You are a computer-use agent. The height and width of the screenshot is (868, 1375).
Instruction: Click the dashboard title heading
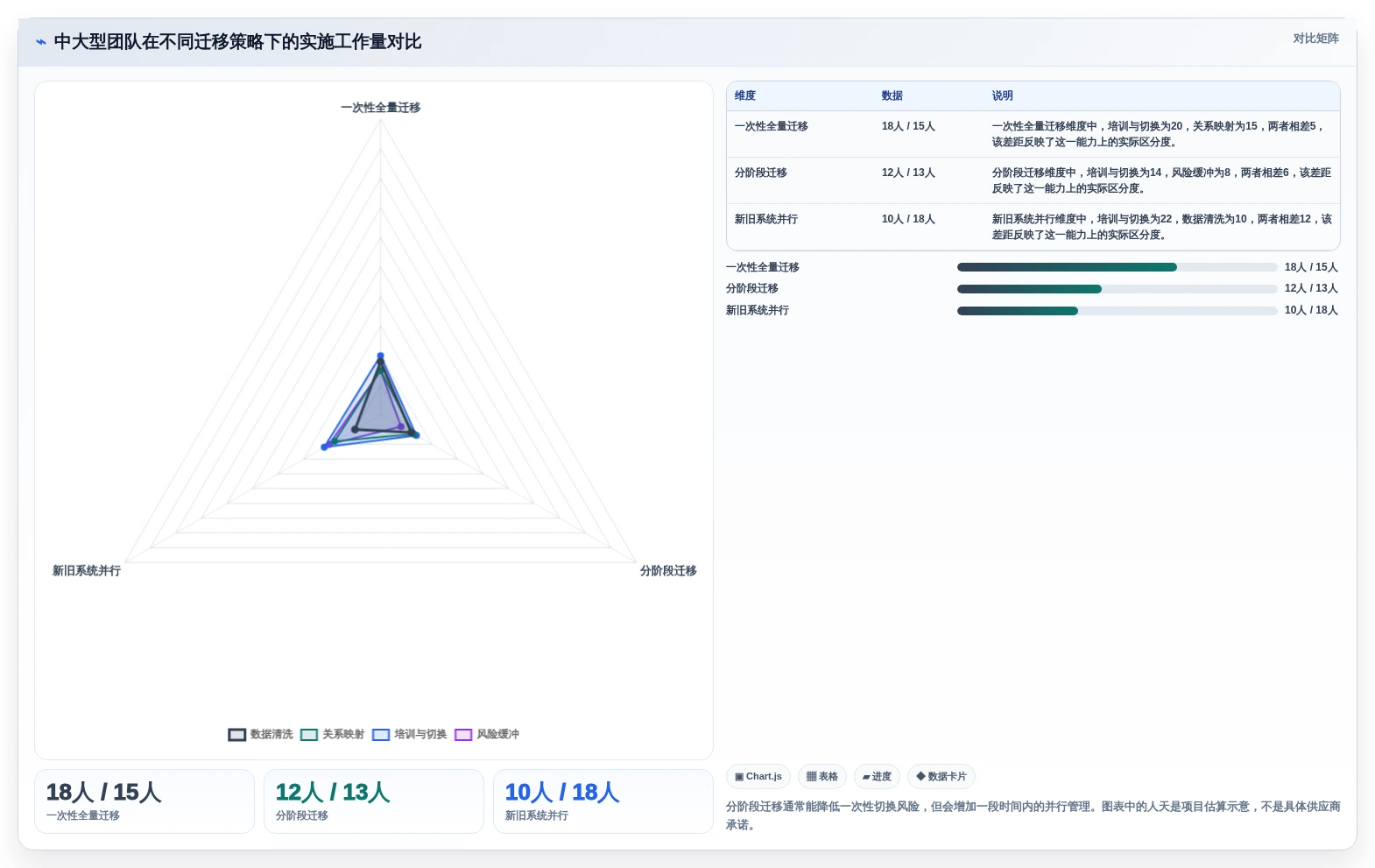pyautogui.click(x=238, y=42)
